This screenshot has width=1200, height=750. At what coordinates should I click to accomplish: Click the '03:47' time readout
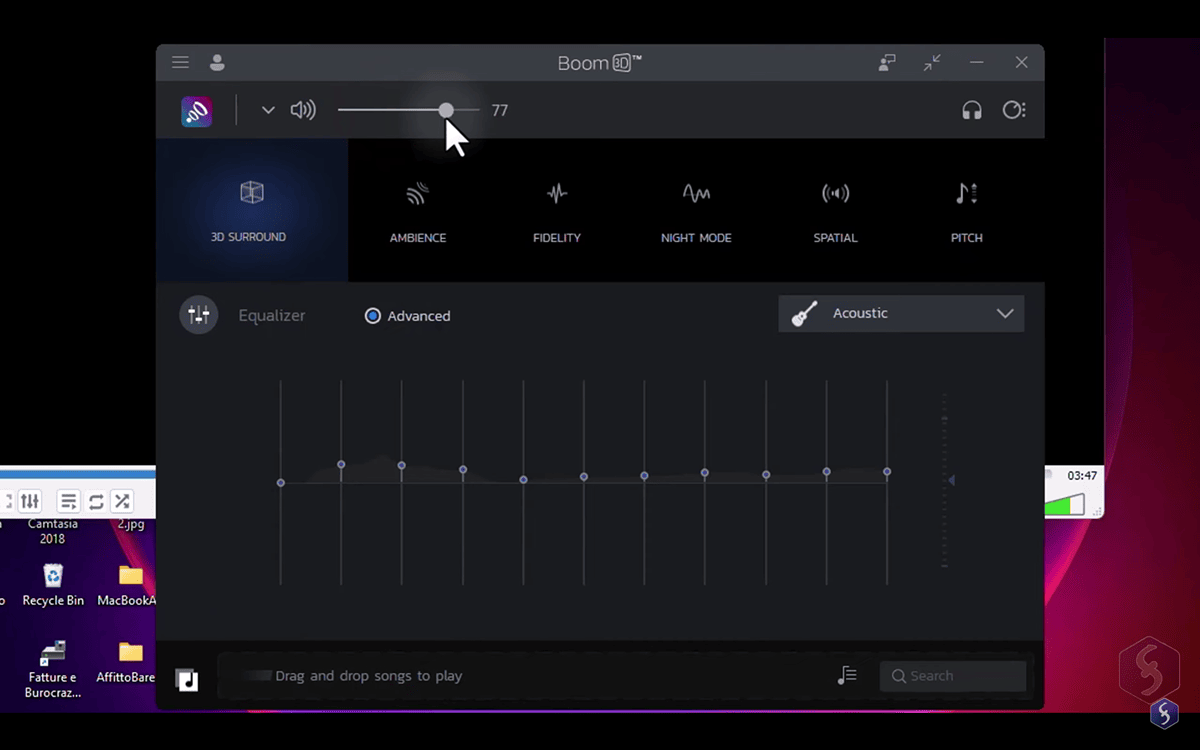(1082, 476)
